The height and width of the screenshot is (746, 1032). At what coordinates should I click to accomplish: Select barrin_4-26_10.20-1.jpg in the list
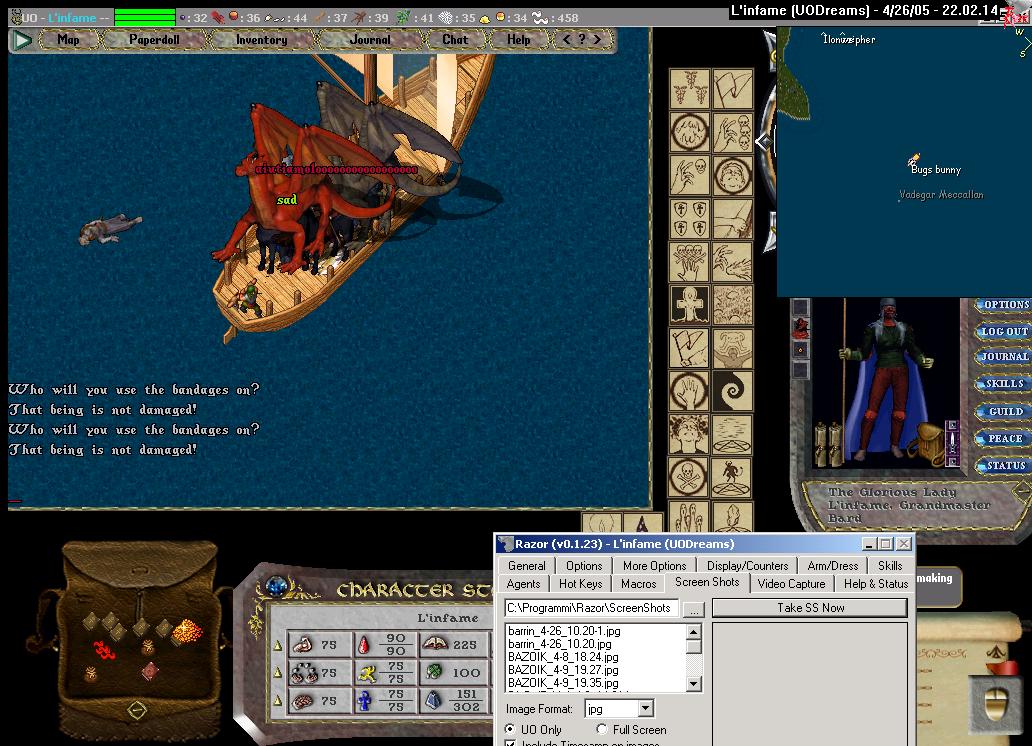564,631
